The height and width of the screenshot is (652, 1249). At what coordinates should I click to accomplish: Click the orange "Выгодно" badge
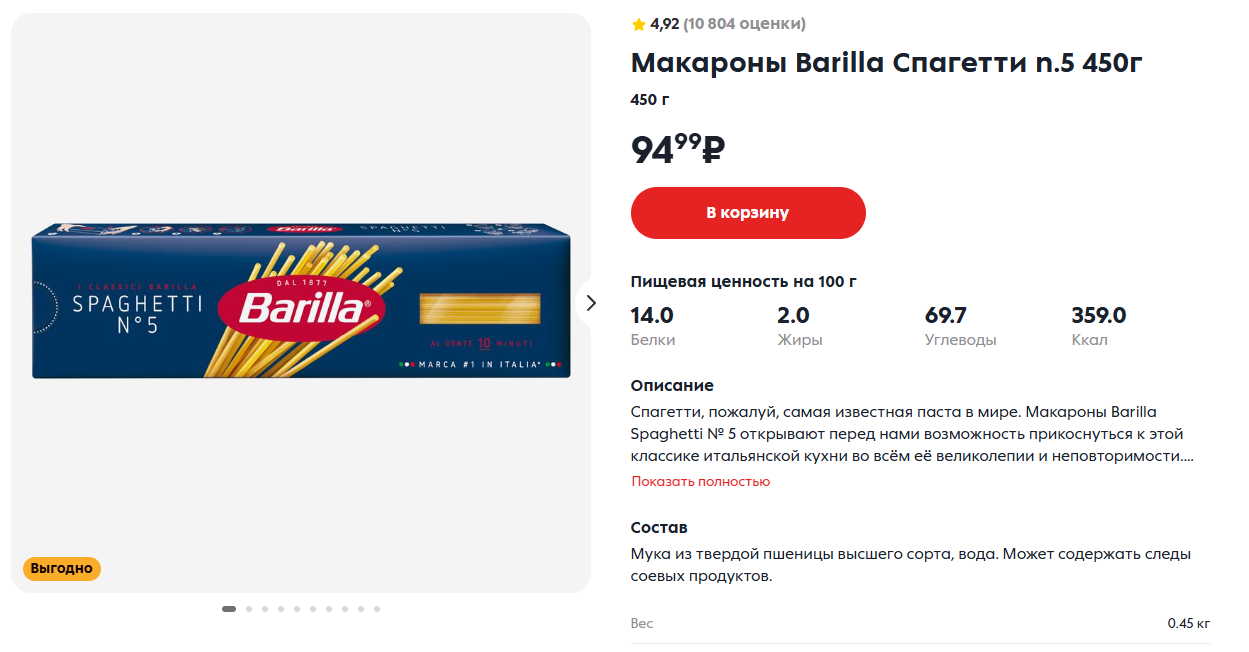(x=62, y=569)
